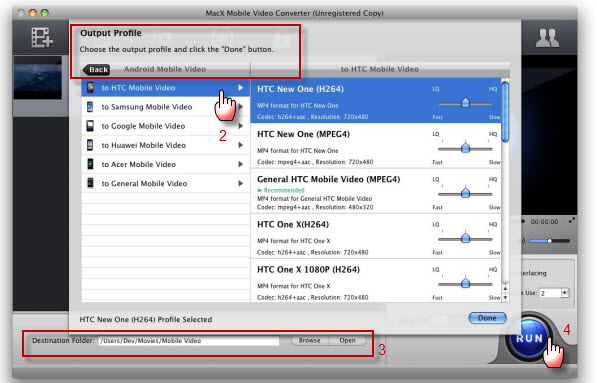This screenshot has height=383, width=597.
Task: Select to HTC Mobile Video category
Action: click(166, 88)
